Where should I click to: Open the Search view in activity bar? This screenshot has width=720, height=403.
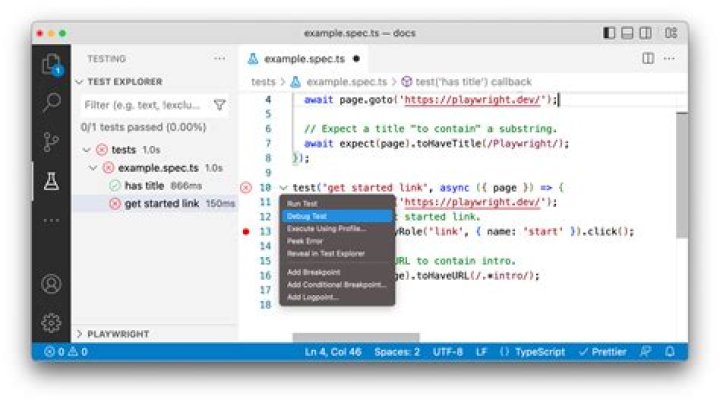pos(51,102)
